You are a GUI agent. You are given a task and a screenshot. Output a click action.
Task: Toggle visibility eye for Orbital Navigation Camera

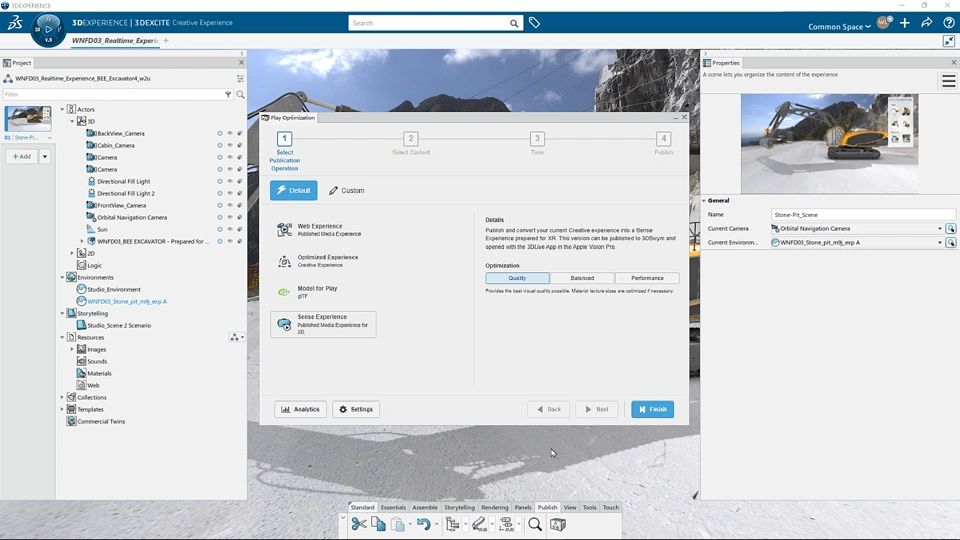[230, 217]
